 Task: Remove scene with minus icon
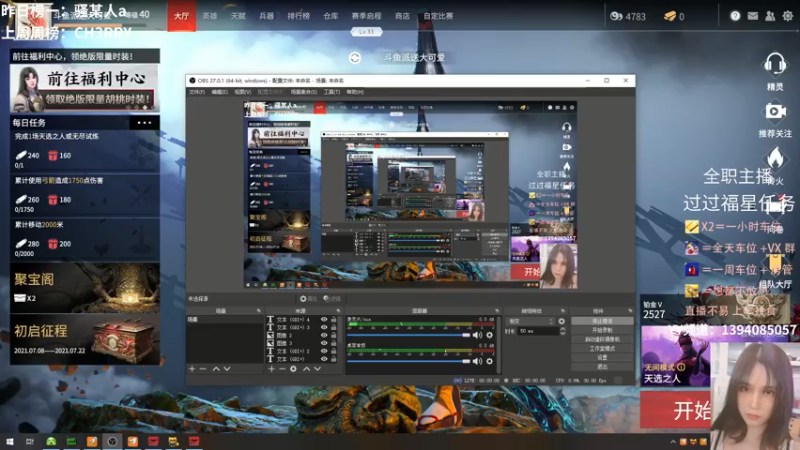click(x=203, y=368)
